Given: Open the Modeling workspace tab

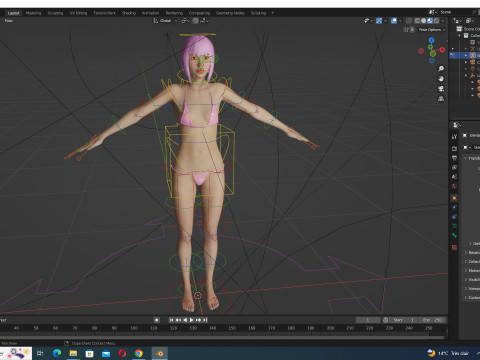Looking at the screenshot, I should pyautogui.click(x=33, y=13).
